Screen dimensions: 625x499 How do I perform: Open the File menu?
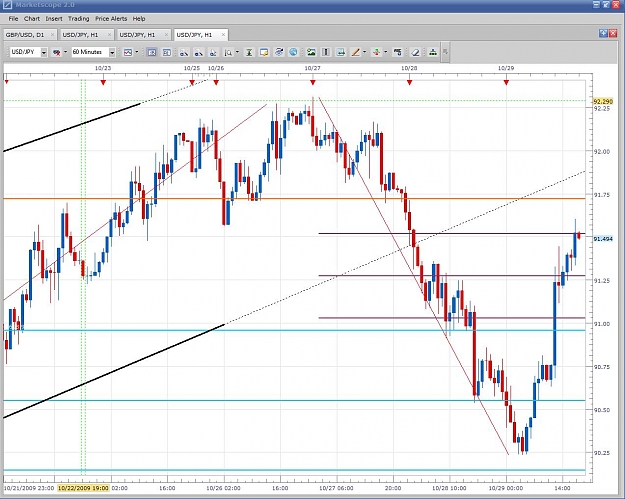pyautogui.click(x=13, y=19)
